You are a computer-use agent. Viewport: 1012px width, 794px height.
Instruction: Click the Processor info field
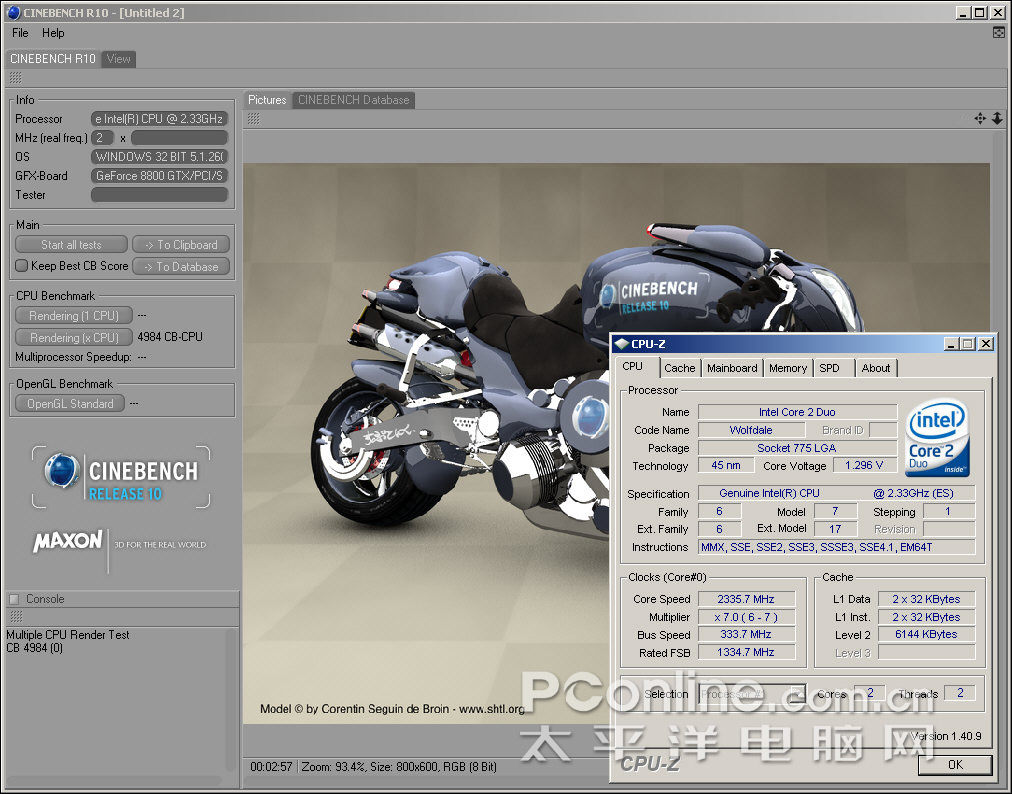(x=159, y=119)
